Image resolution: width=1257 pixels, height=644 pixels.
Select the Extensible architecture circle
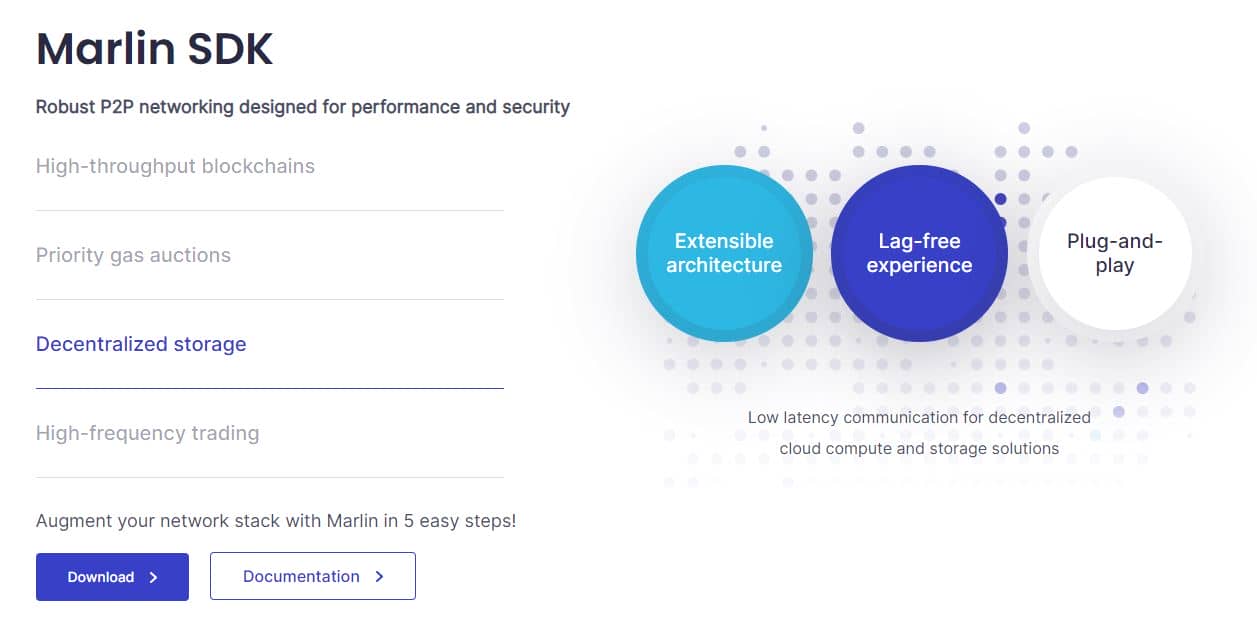[724, 253]
